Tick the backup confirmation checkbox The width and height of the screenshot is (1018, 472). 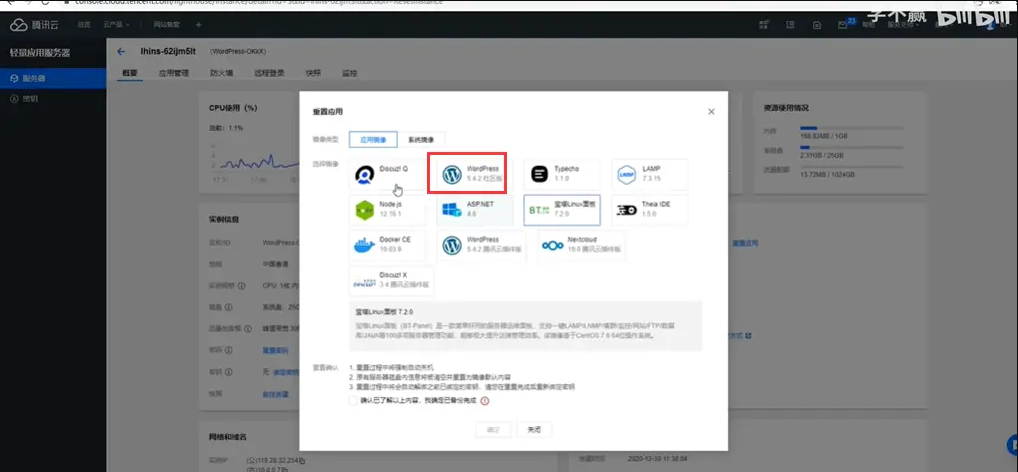click(x=353, y=401)
